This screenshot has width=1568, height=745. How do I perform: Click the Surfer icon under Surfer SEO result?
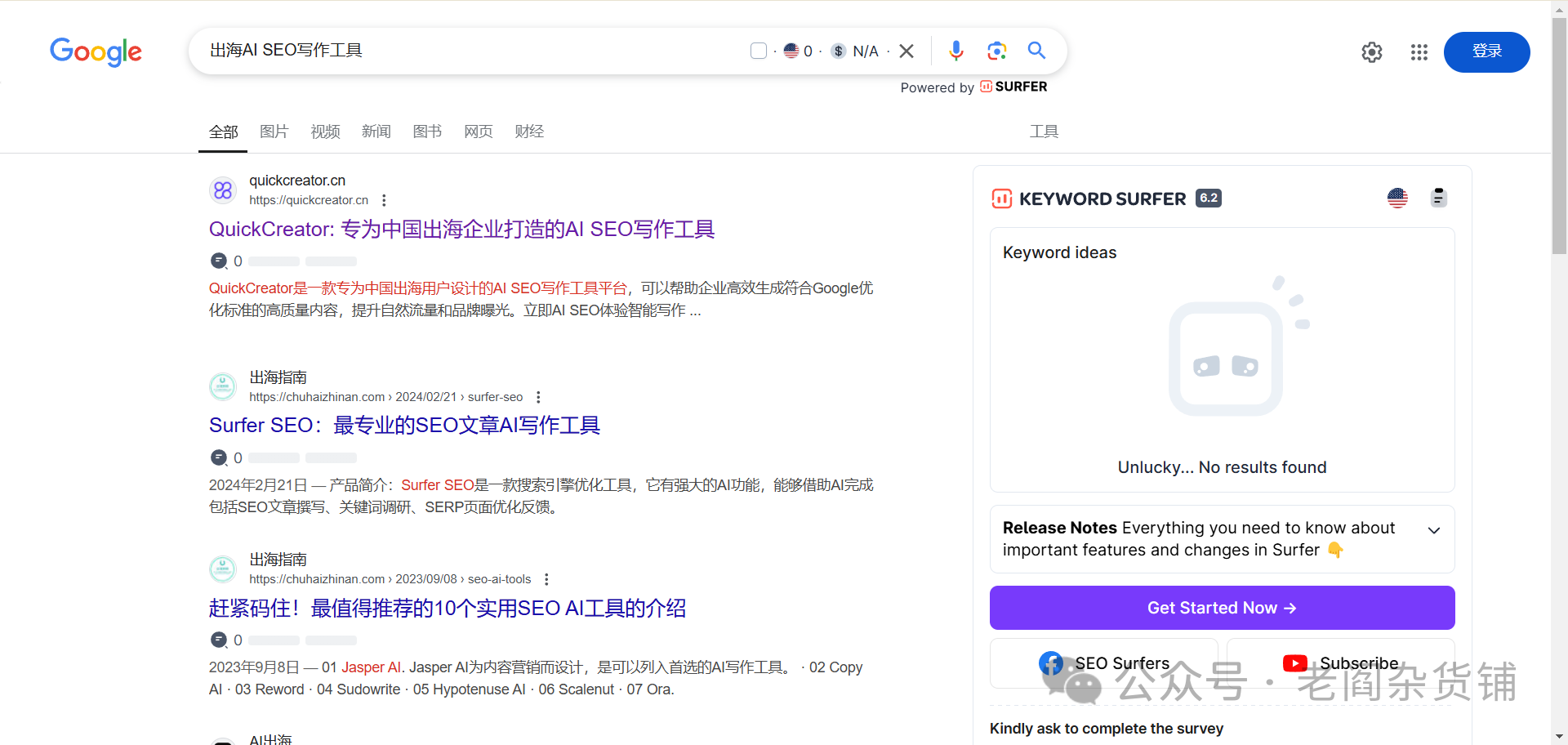point(219,457)
